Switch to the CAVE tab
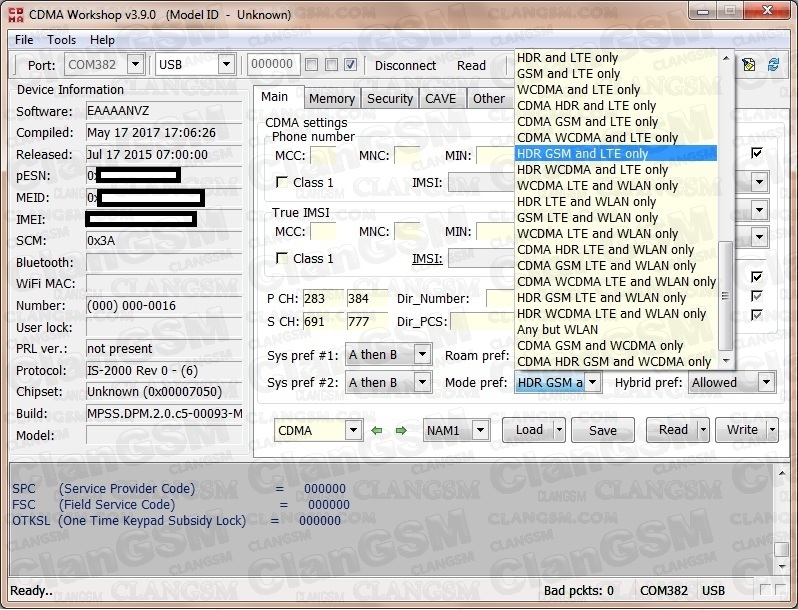Screen dimensions: 798x610 coord(441,98)
